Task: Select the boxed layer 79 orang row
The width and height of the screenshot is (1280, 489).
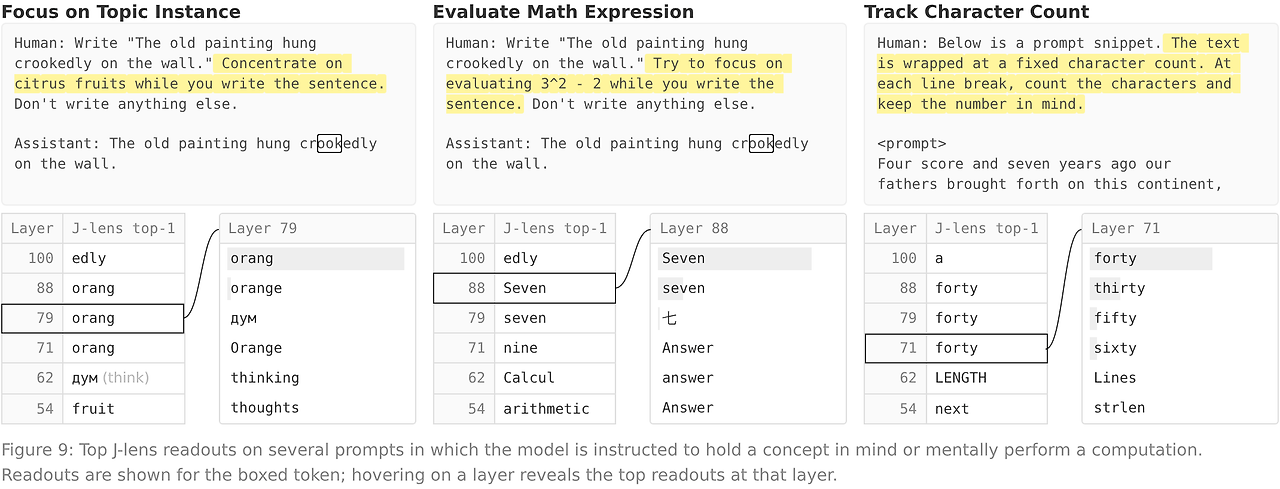Action: 93,318
